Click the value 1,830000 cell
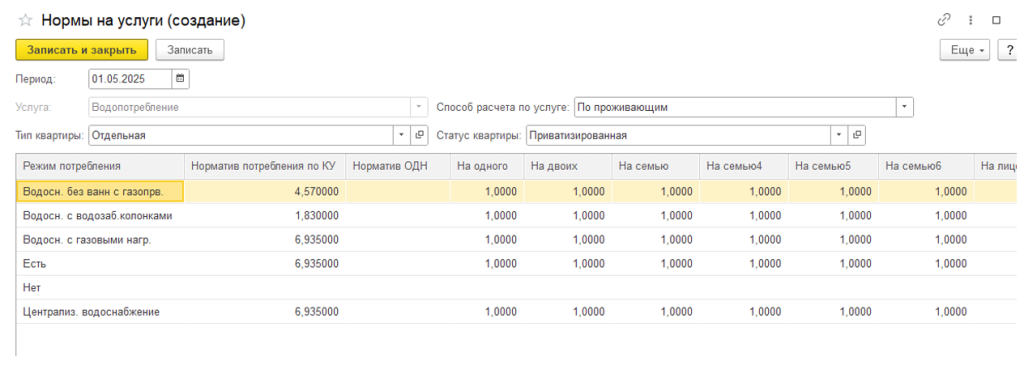This screenshot has width=1024, height=369. click(265, 216)
